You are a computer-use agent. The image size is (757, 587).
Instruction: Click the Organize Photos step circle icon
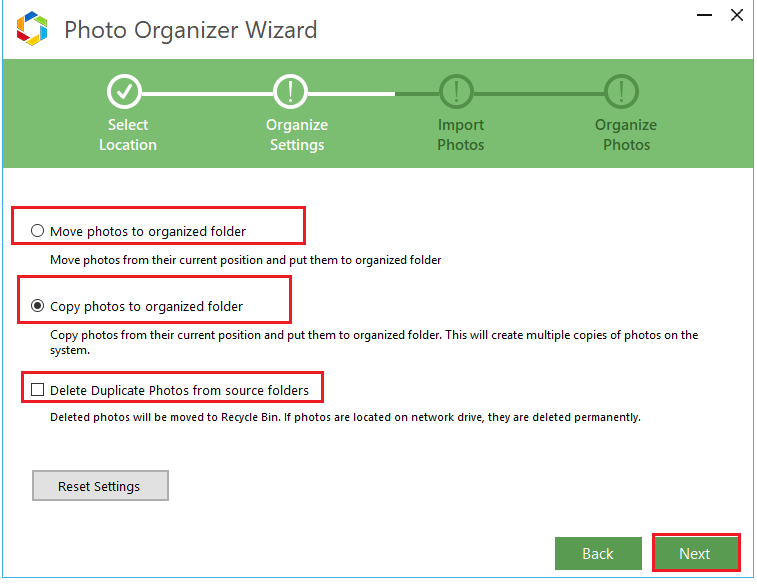click(x=623, y=92)
